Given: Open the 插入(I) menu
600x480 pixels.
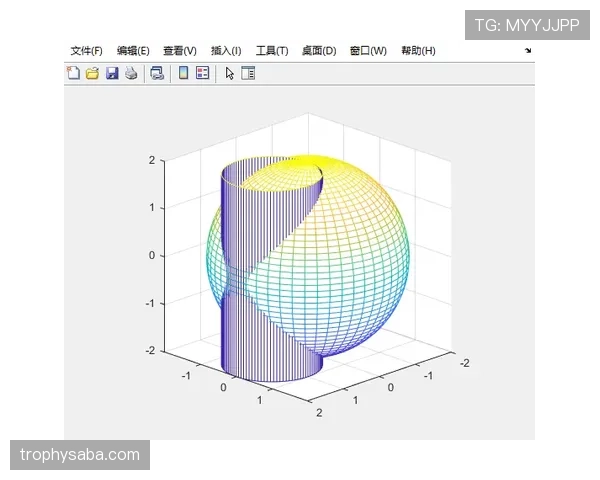Looking at the screenshot, I should pos(226,51).
